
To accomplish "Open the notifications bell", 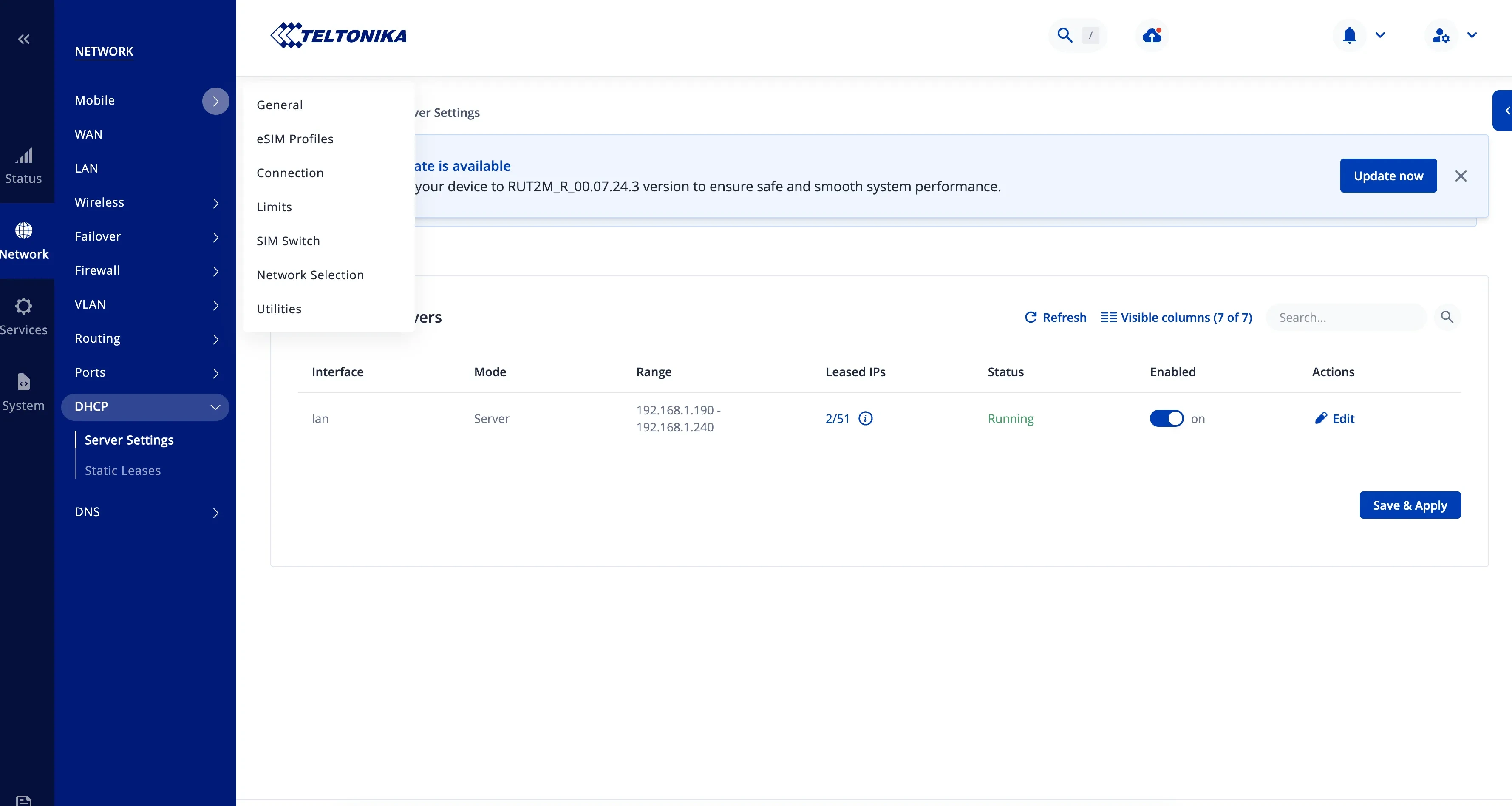I will tap(1349, 35).
